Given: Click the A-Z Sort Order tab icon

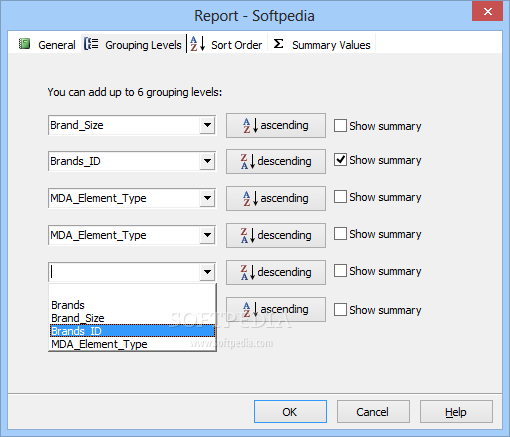Looking at the screenshot, I should (x=198, y=44).
